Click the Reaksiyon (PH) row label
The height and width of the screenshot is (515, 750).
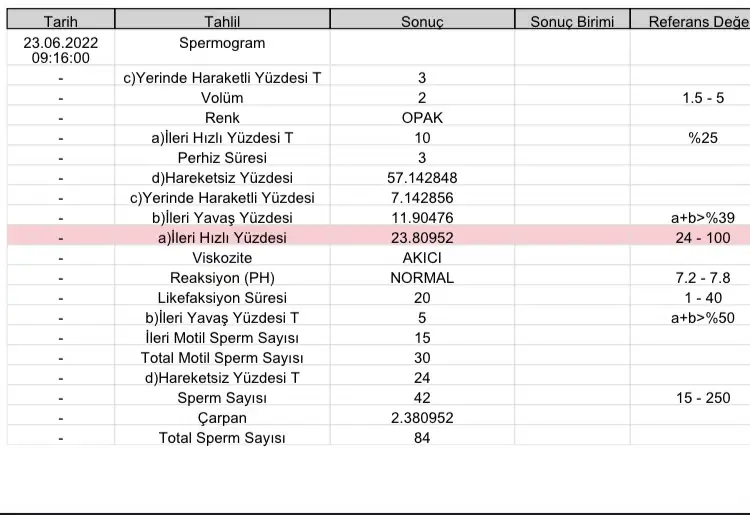point(222,278)
